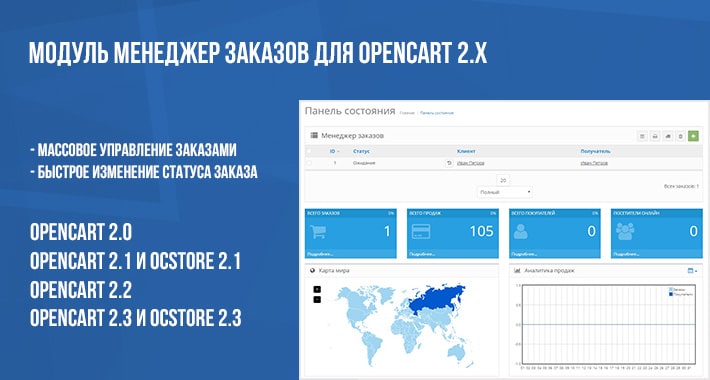Open client link Иван Петров in Клиент column
710x380 pixels.
pyautogui.click(x=470, y=163)
